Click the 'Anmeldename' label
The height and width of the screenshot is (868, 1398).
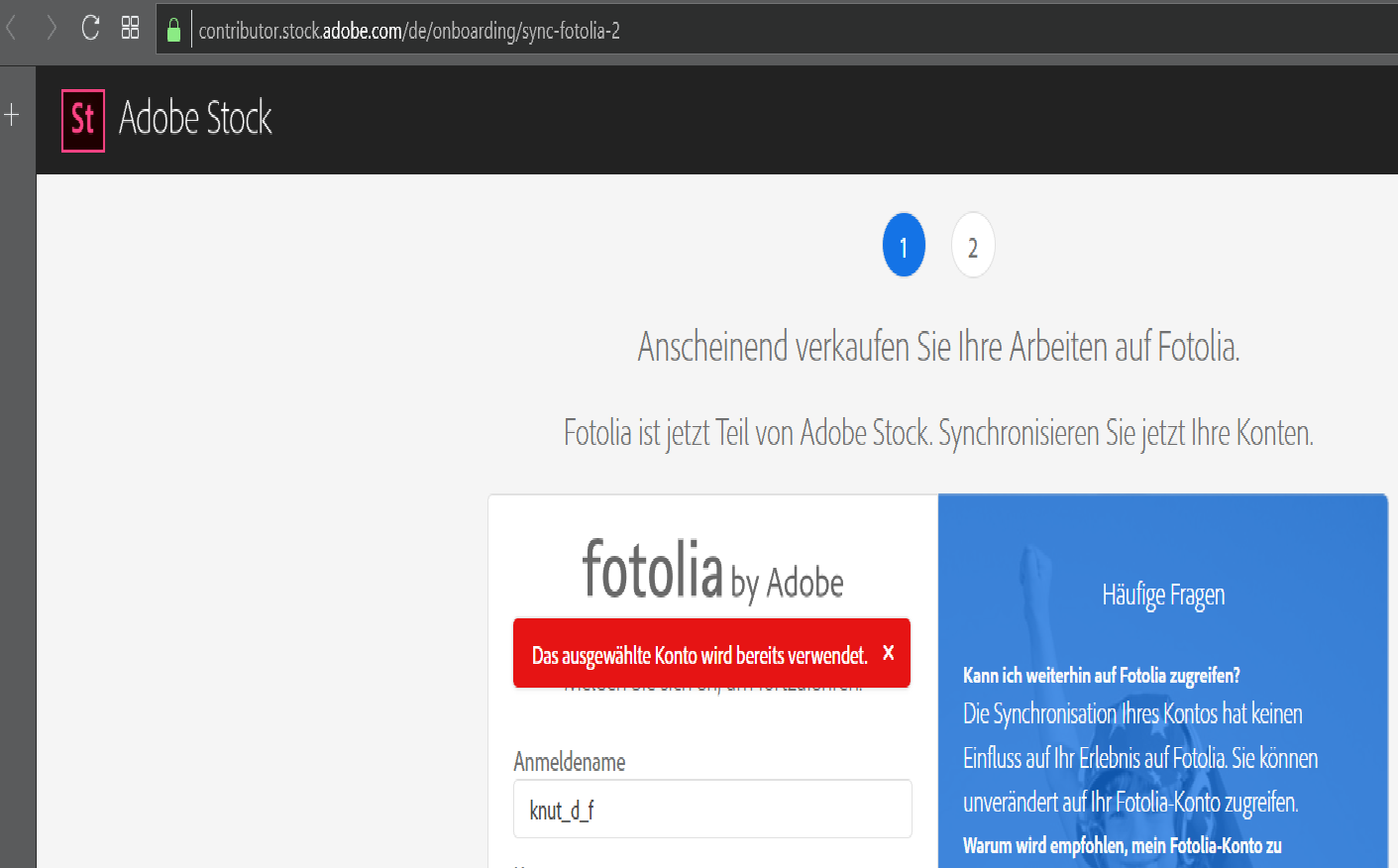[570, 761]
